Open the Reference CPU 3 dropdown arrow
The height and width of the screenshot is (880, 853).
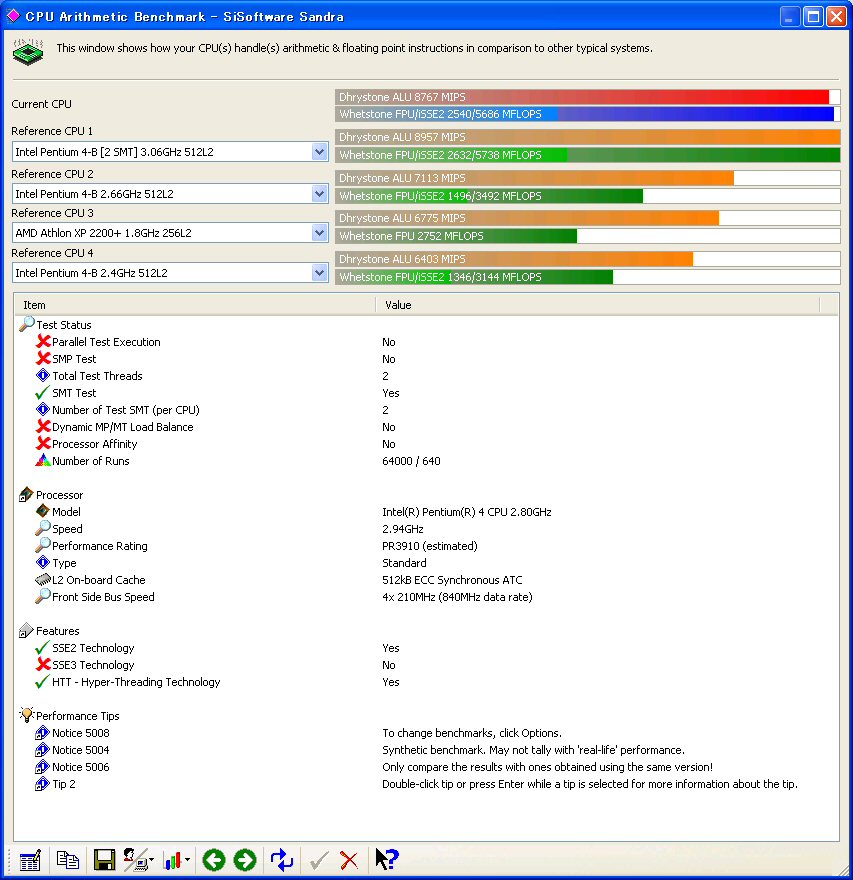[x=319, y=232]
